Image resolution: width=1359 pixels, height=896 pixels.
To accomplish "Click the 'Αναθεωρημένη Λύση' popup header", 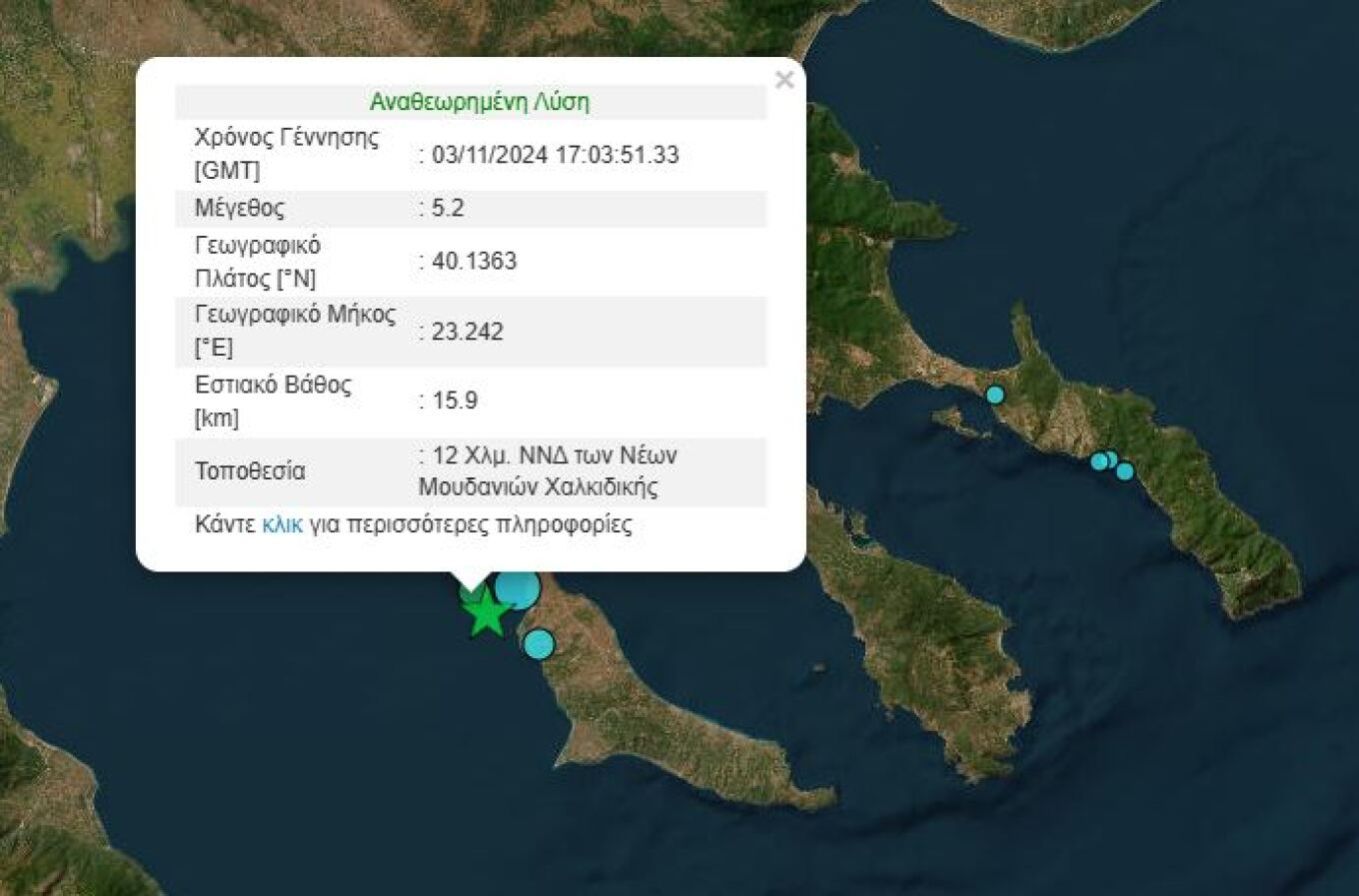I will 479,102.
